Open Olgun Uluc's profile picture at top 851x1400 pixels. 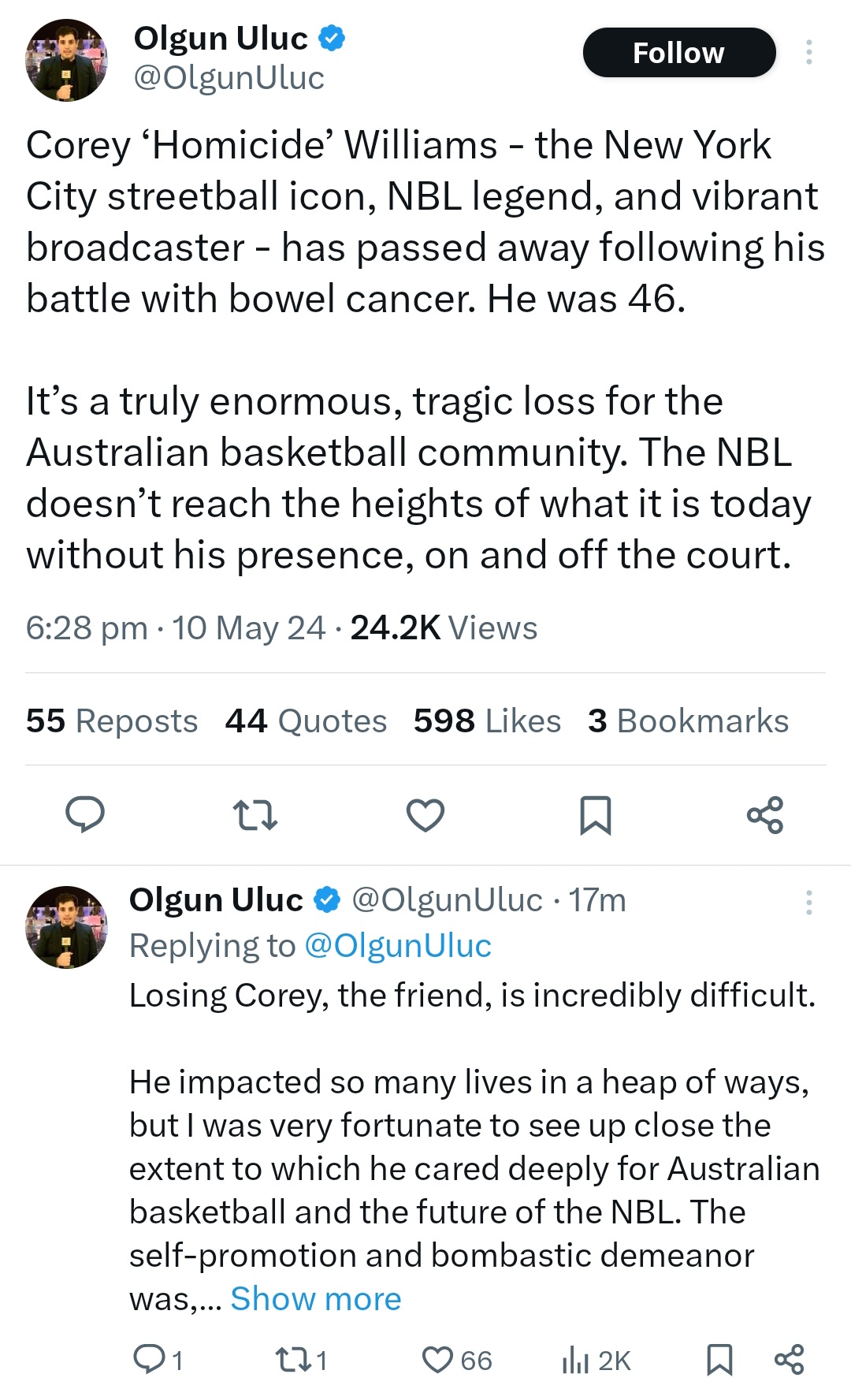point(66,61)
